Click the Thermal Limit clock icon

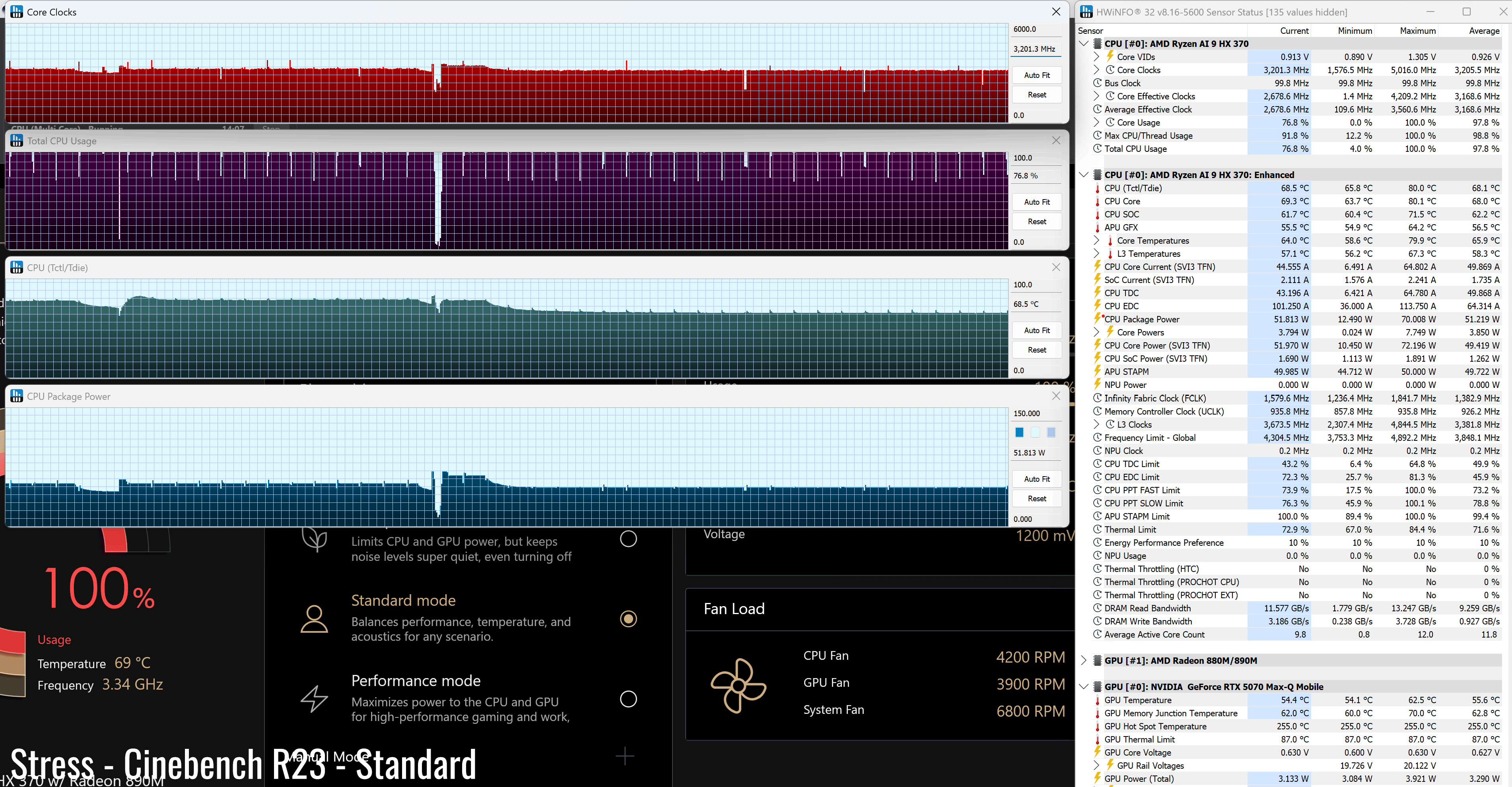point(1097,529)
